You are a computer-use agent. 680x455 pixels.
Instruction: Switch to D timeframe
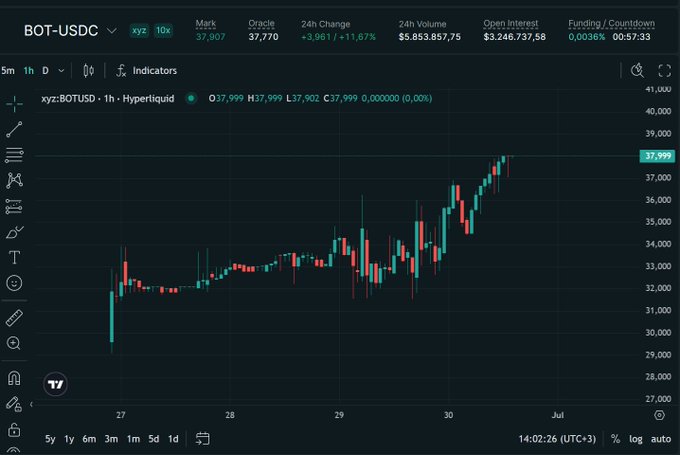pyautogui.click(x=46, y=70)
